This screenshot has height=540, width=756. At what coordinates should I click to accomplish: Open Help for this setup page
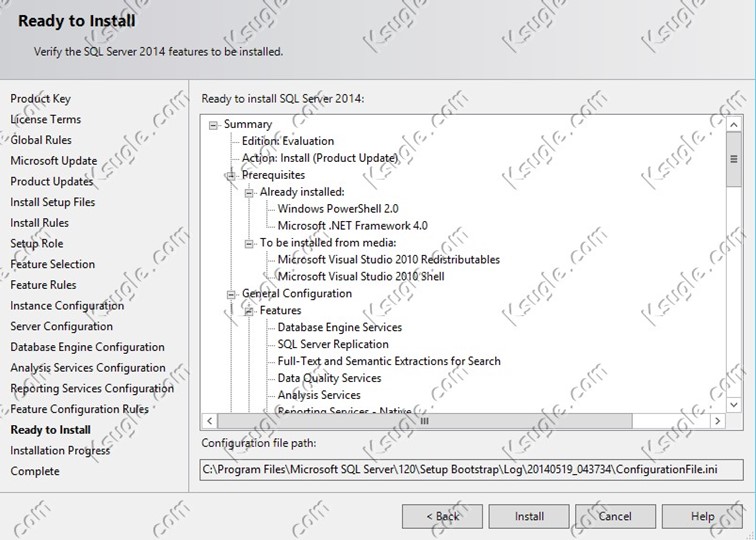(702, 516)
